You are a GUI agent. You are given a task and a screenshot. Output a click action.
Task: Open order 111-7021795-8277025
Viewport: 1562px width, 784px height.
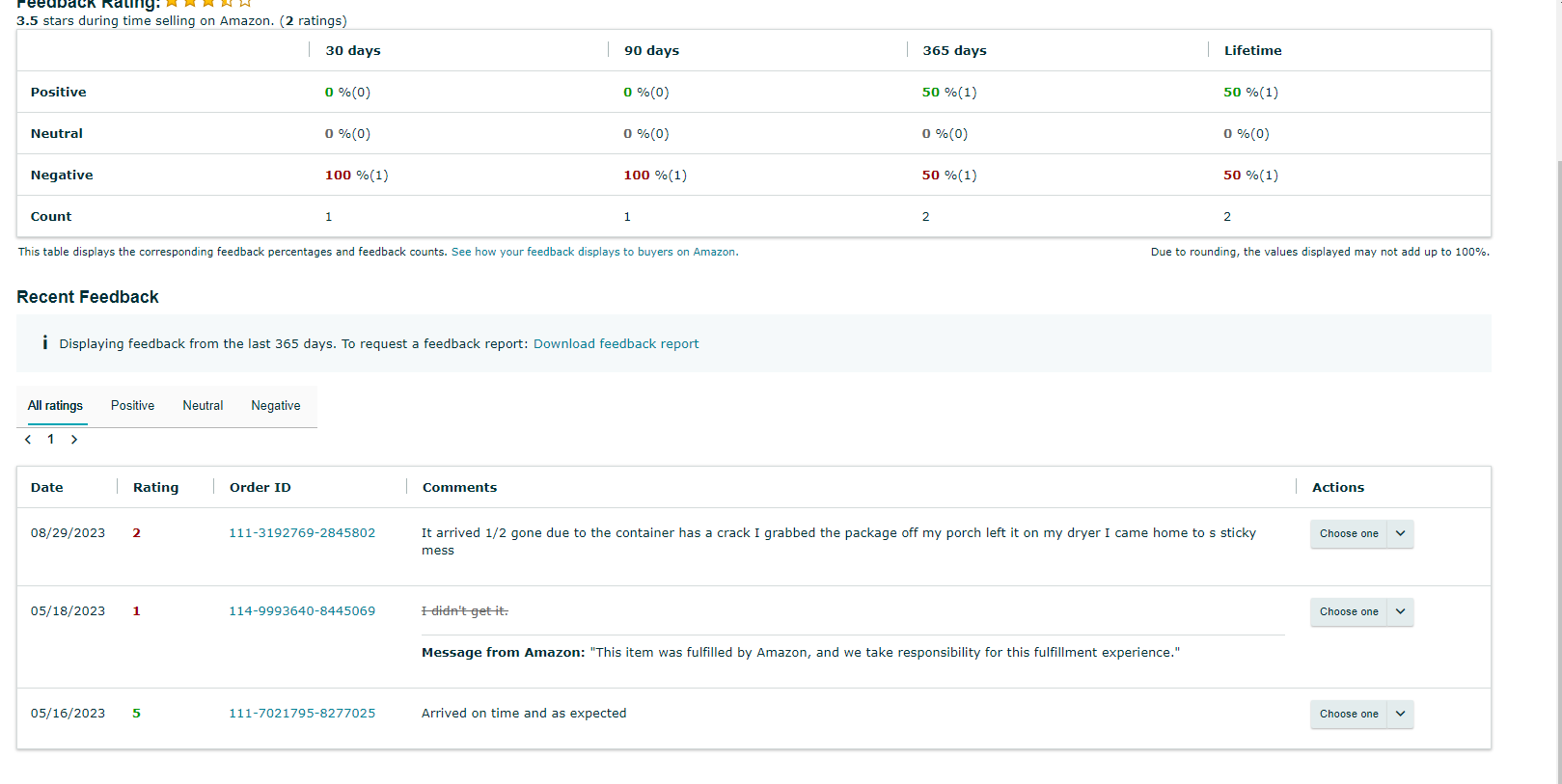pyautogui.click(x=302, y=714)
